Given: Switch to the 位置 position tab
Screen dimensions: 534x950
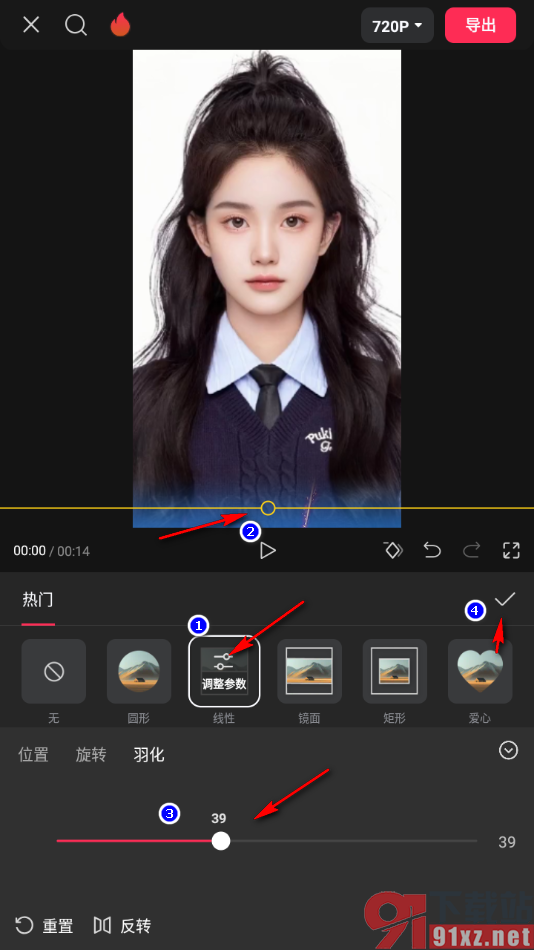Looking at the screenshot, I should tap(33, 755).
